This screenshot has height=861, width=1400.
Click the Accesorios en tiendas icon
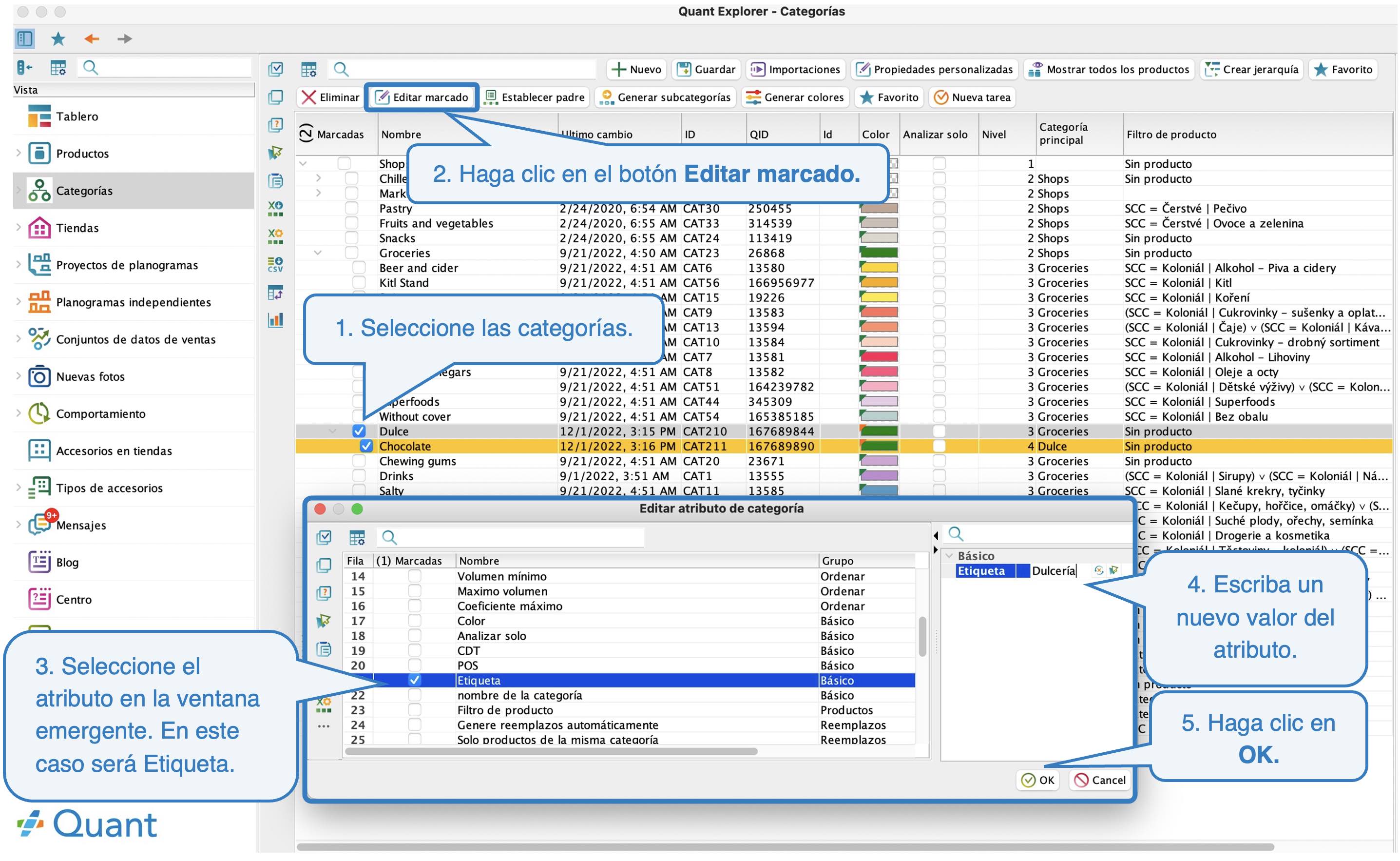[x=39, y=450]
